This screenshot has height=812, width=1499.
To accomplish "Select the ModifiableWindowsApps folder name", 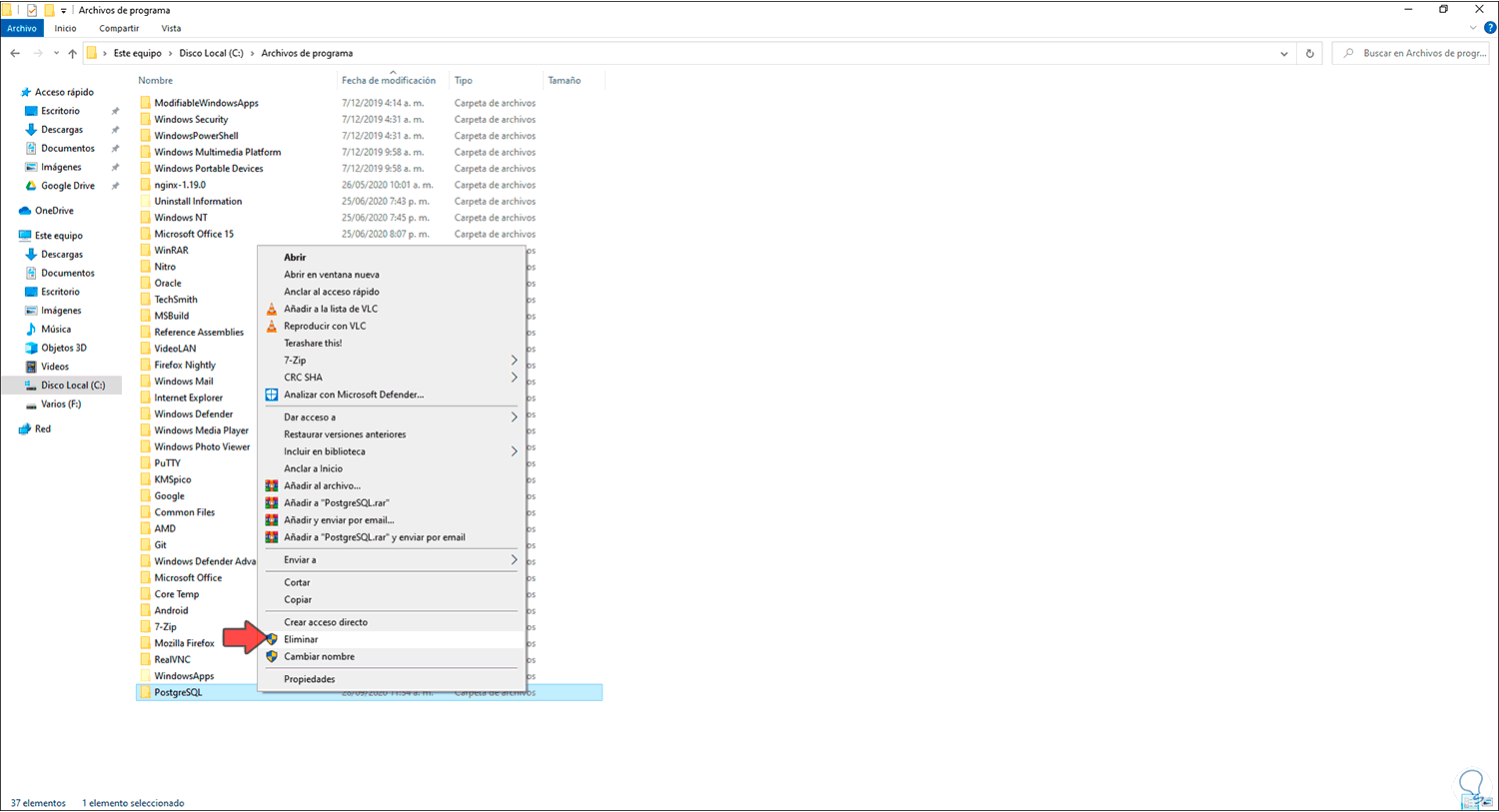I will pos(207,103).
